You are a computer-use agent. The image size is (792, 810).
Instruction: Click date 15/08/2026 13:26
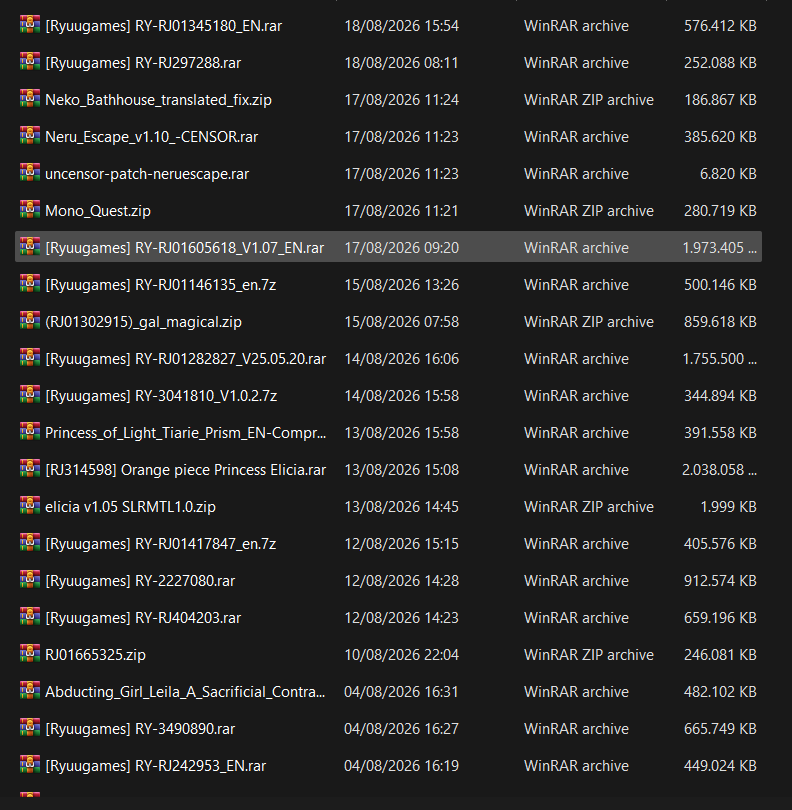click(x=401, y=285)
